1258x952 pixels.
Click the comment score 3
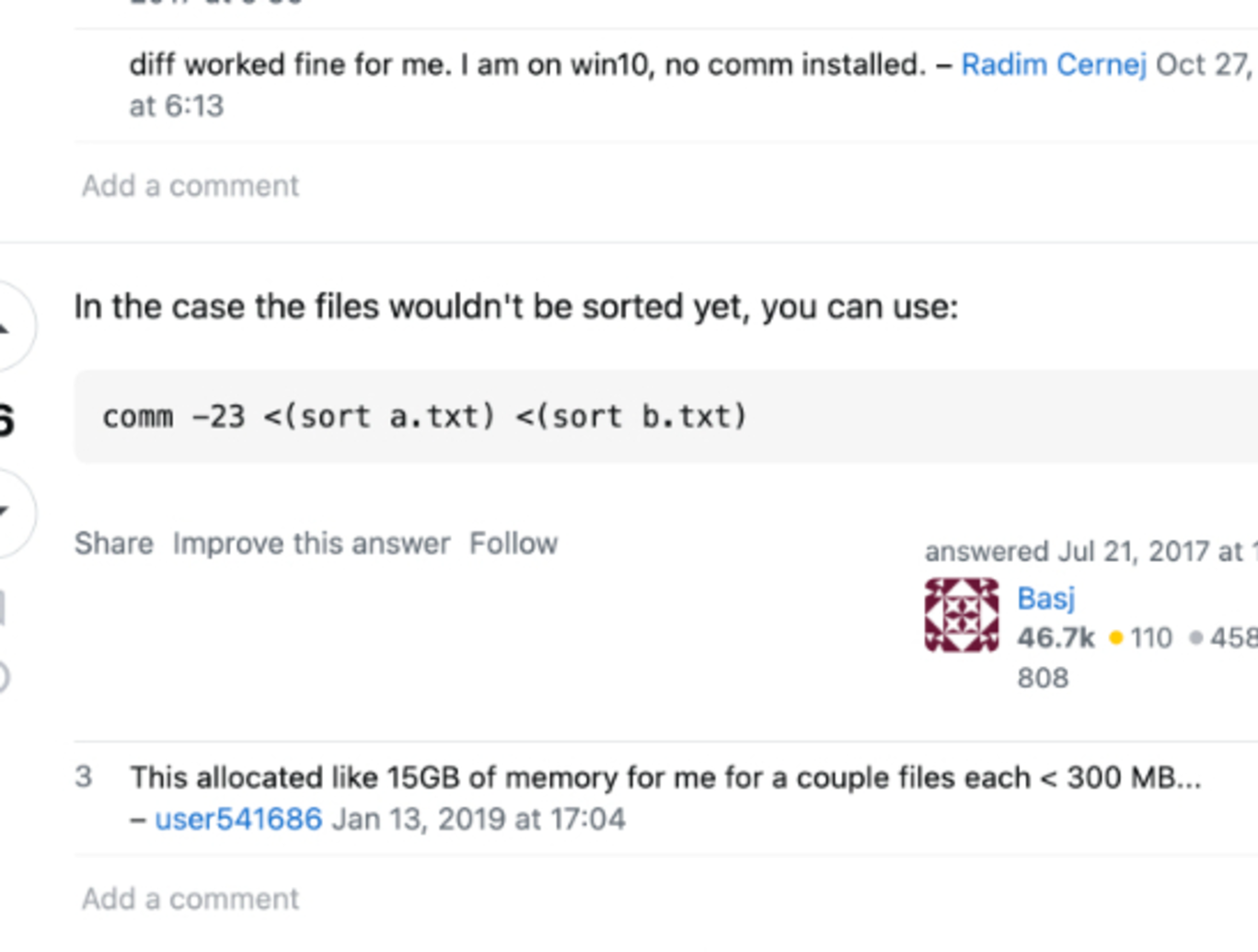[x=83, y=777]
